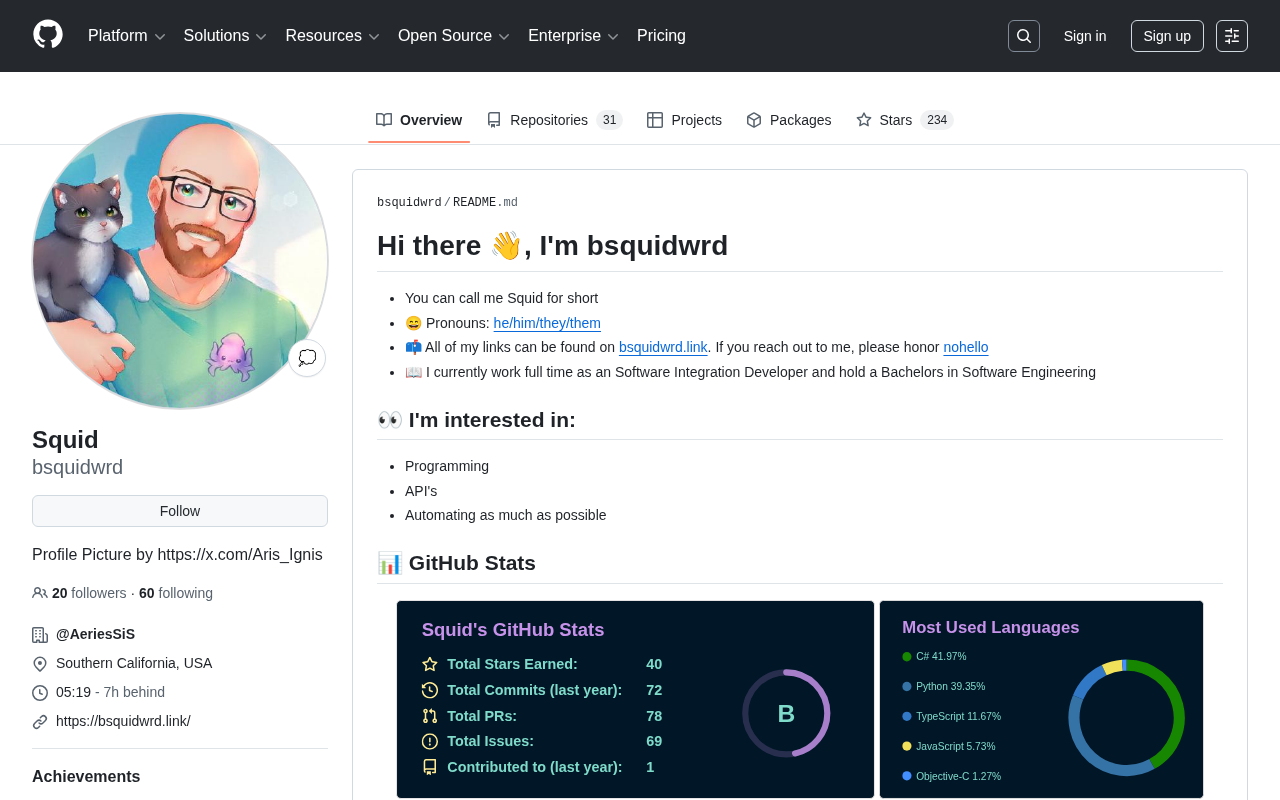1280x800 pixels.
Task: Open the Stars tab
Action: coord(904,120)
